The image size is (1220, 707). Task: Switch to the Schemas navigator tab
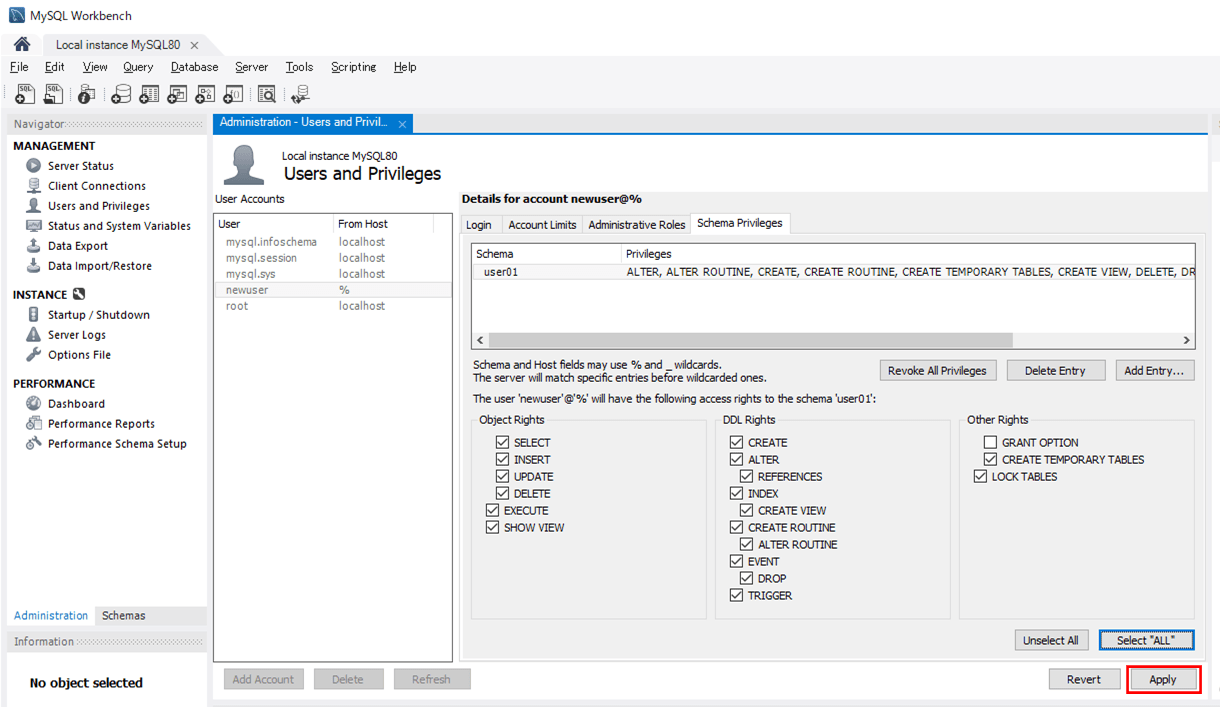pos(123,616)
